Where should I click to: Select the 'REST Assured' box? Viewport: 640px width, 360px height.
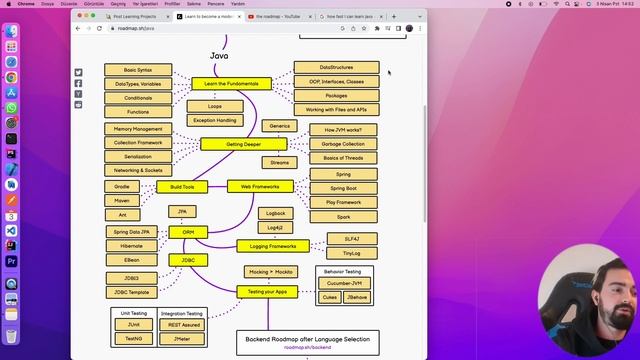click(x=182, y=325)
